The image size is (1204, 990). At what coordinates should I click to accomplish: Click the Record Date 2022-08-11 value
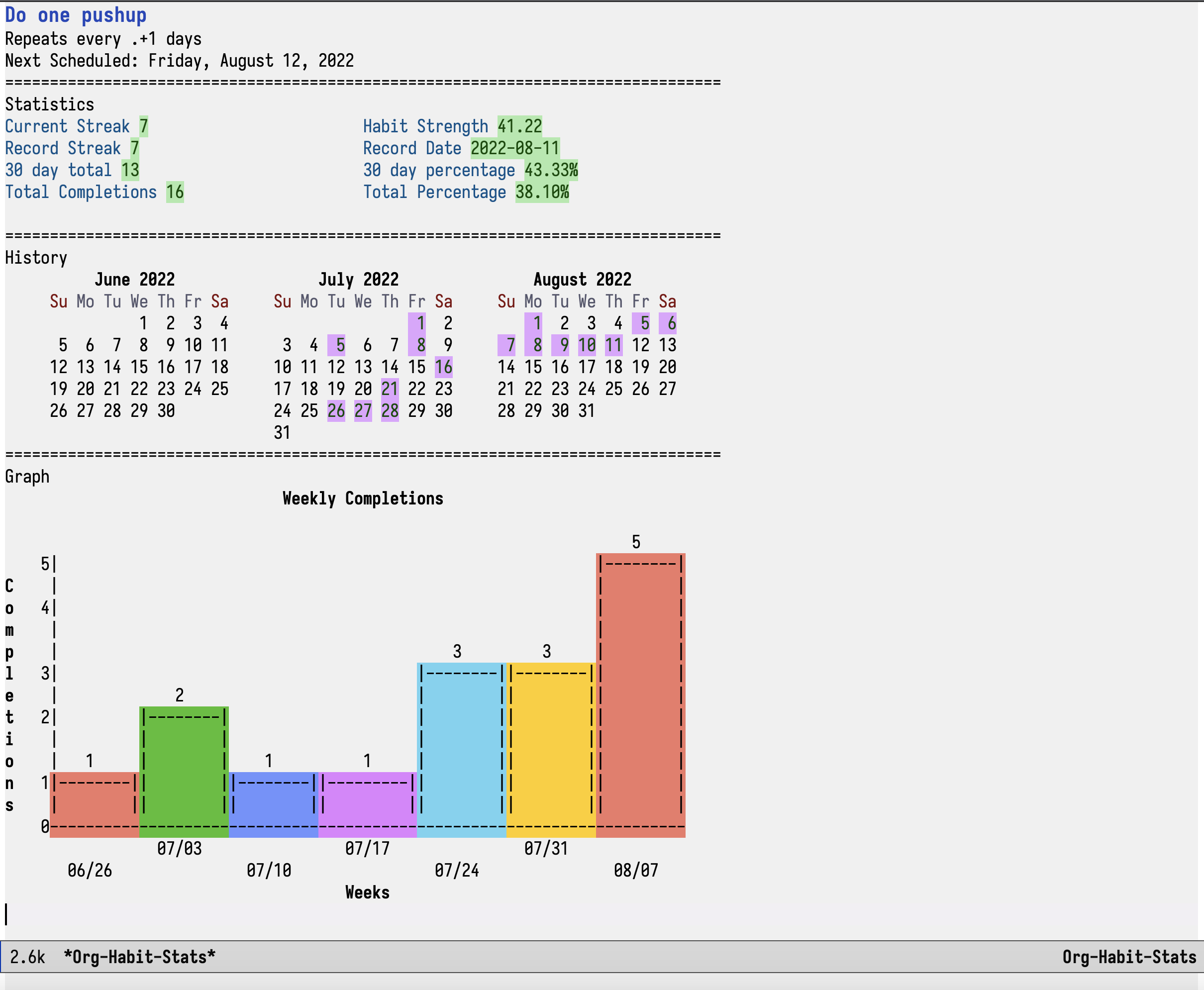pyautogui.click(x=514, y=148)
